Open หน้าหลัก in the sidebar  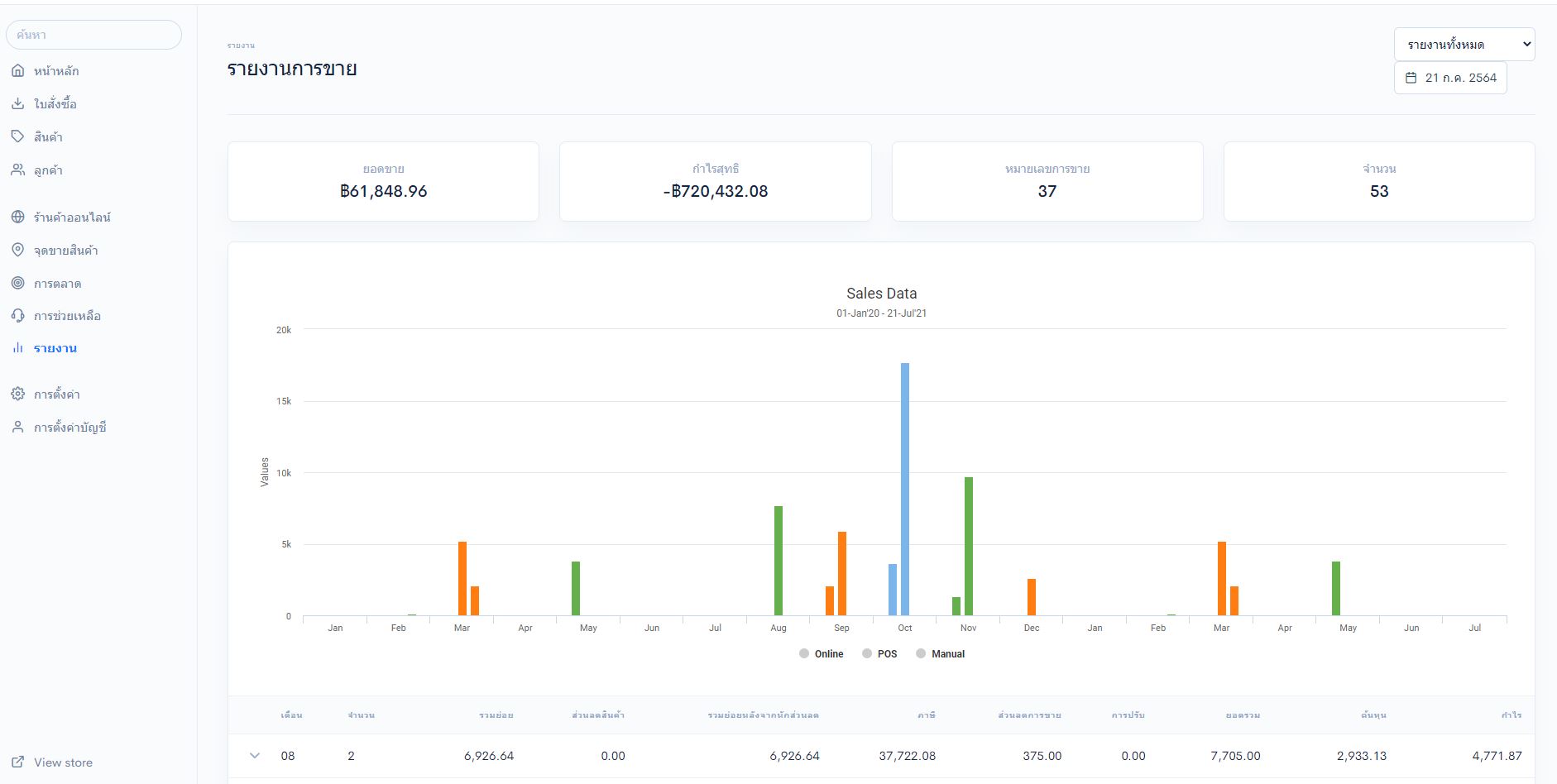pyautogui.click(x=56, y=71)
